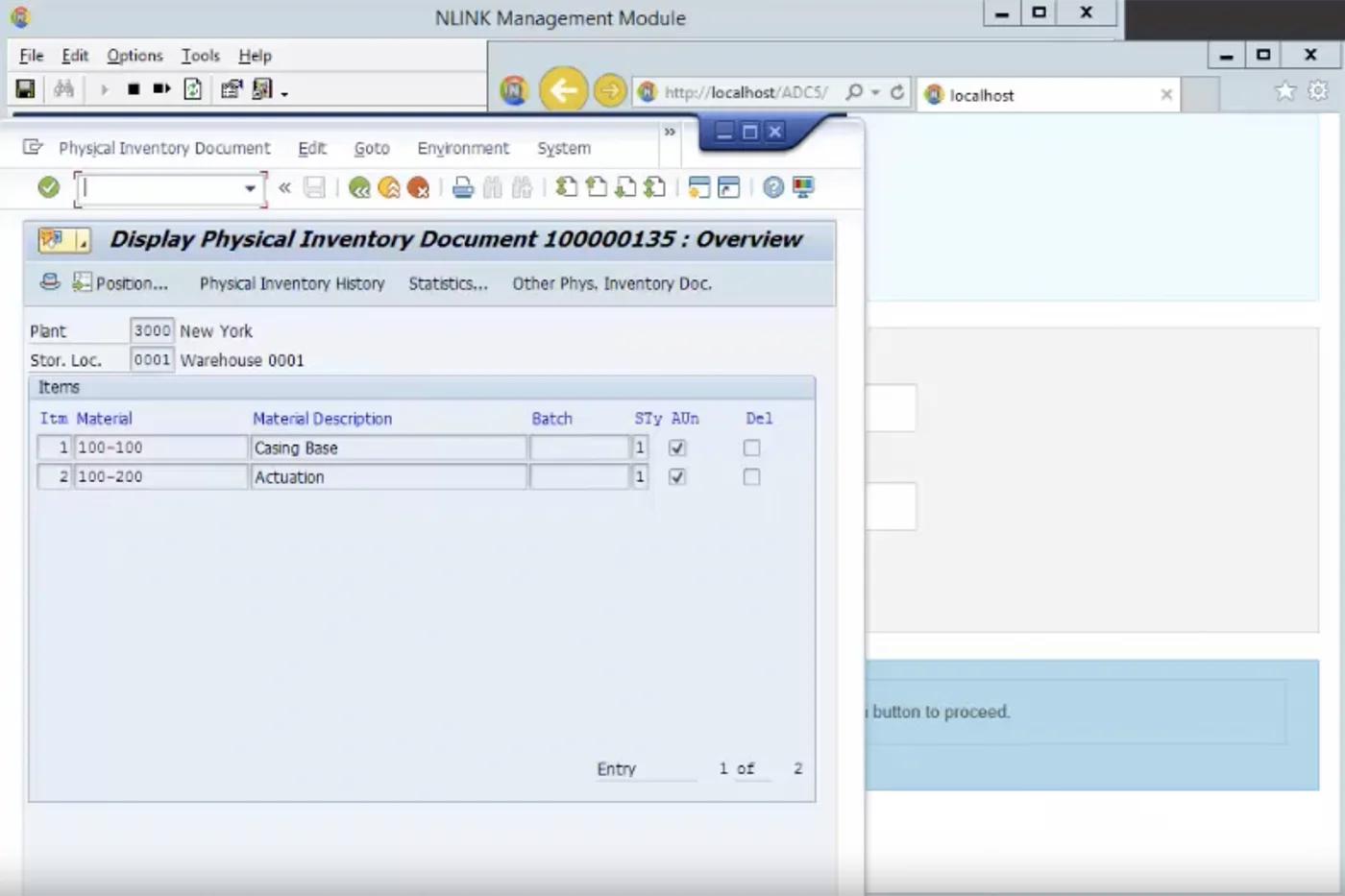
Task: Select material cell 100-100
Action: click(x=160, y=448)
